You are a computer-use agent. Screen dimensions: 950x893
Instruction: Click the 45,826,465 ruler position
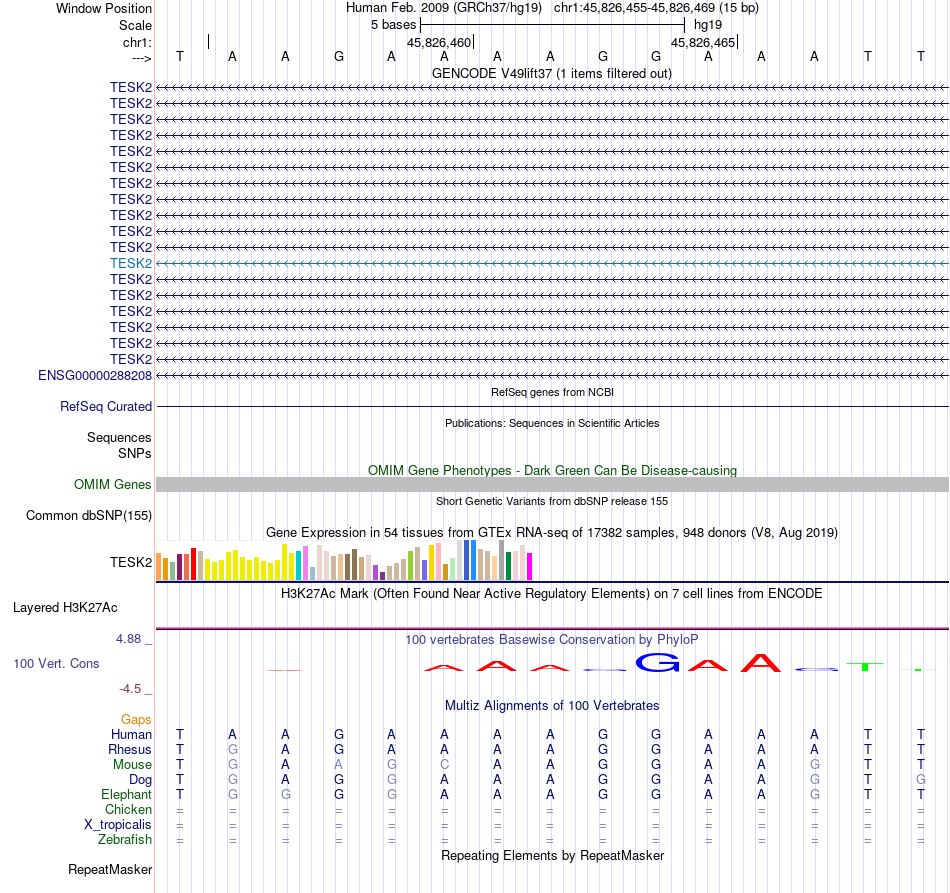click(703, 42)
